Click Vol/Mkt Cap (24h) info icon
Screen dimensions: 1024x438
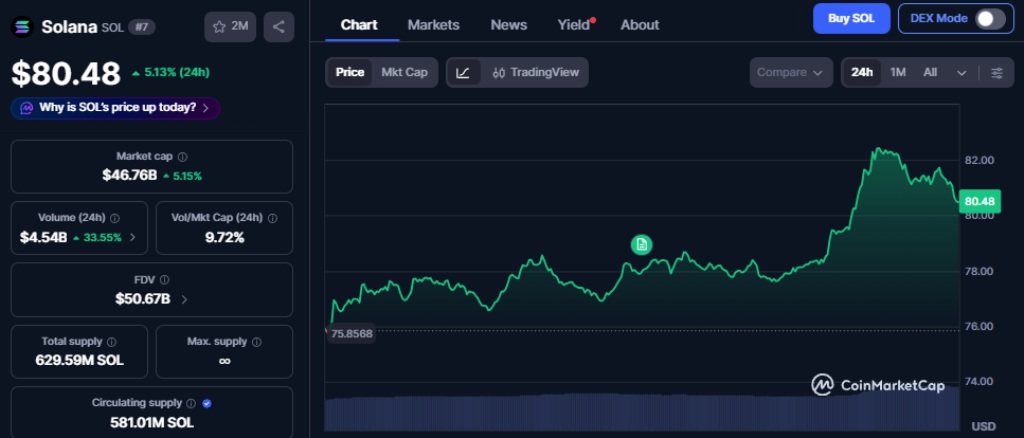point(272,218)
